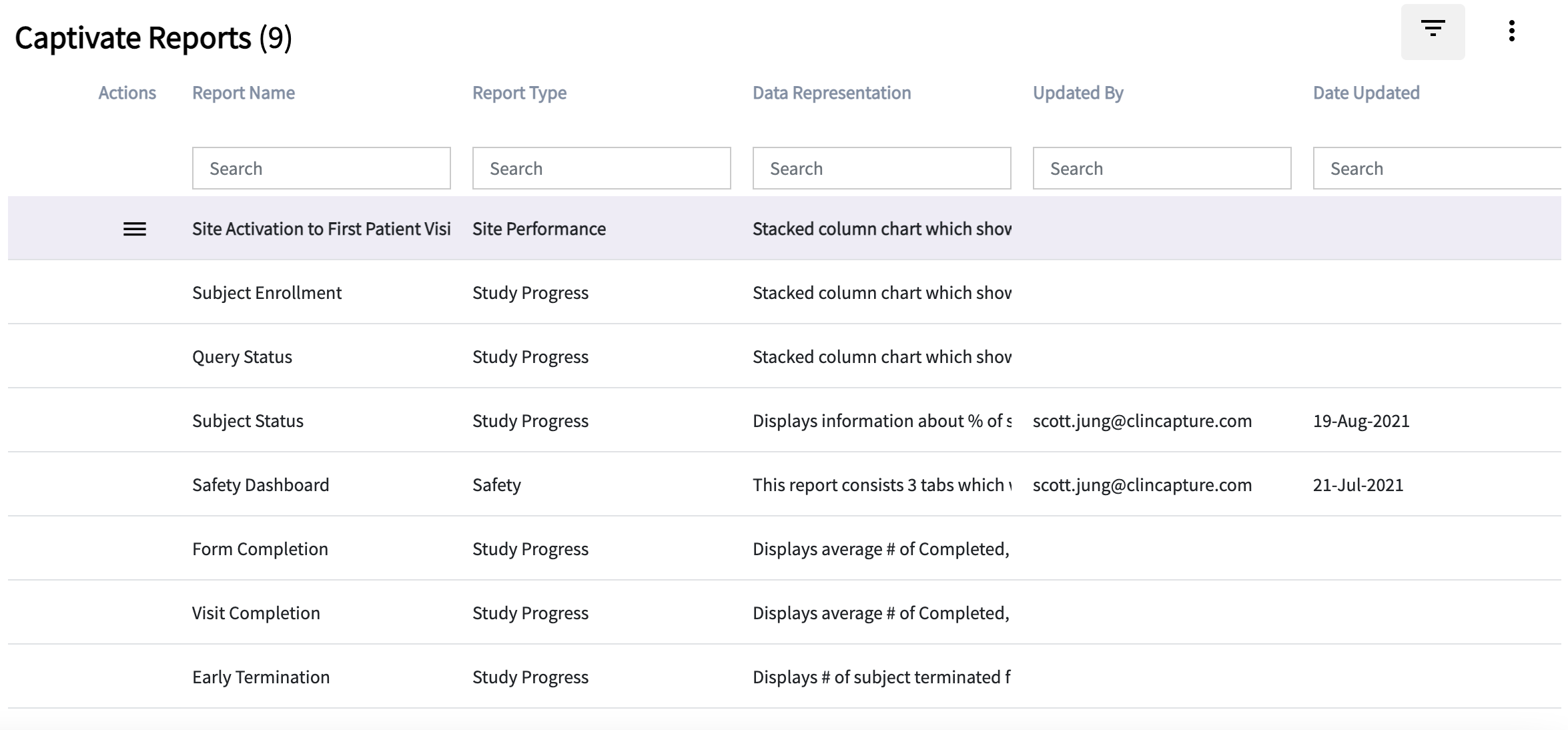Screen dimensions: 1568x730
Task: Sort by Report Type column header
Action: [x=519, y=93]
